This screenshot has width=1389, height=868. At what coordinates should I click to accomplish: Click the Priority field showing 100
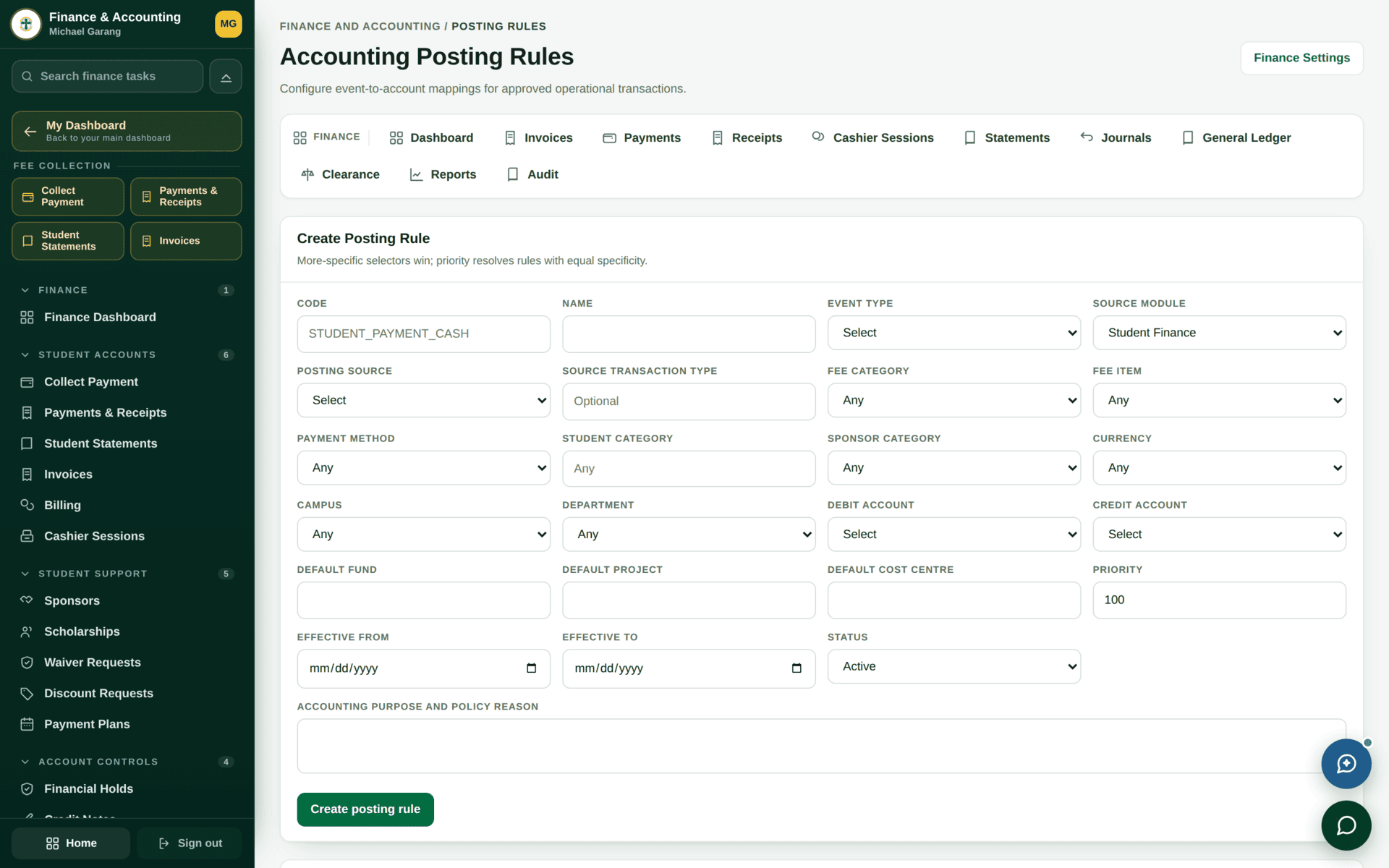[1219, 600]
